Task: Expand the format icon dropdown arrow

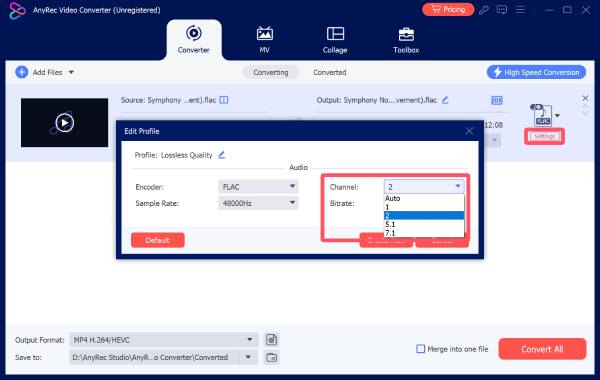Action: (558, 115)
